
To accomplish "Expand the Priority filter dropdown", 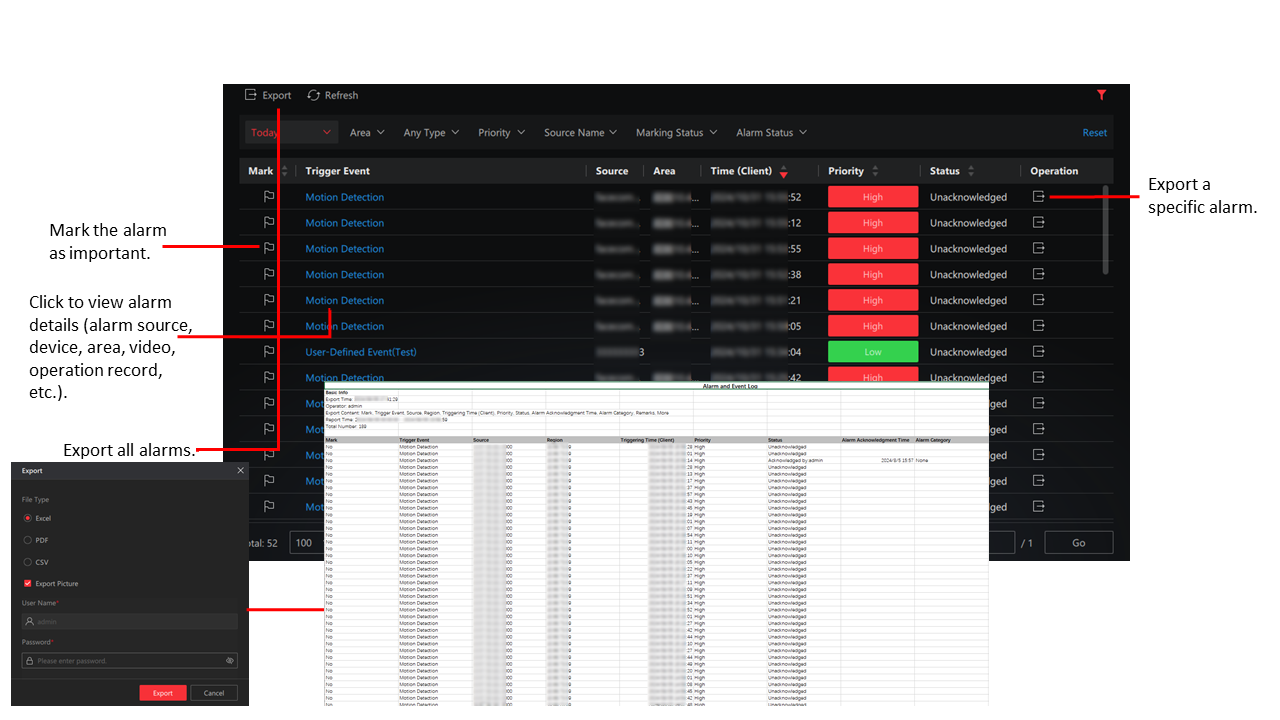I will tap(500, 132).
